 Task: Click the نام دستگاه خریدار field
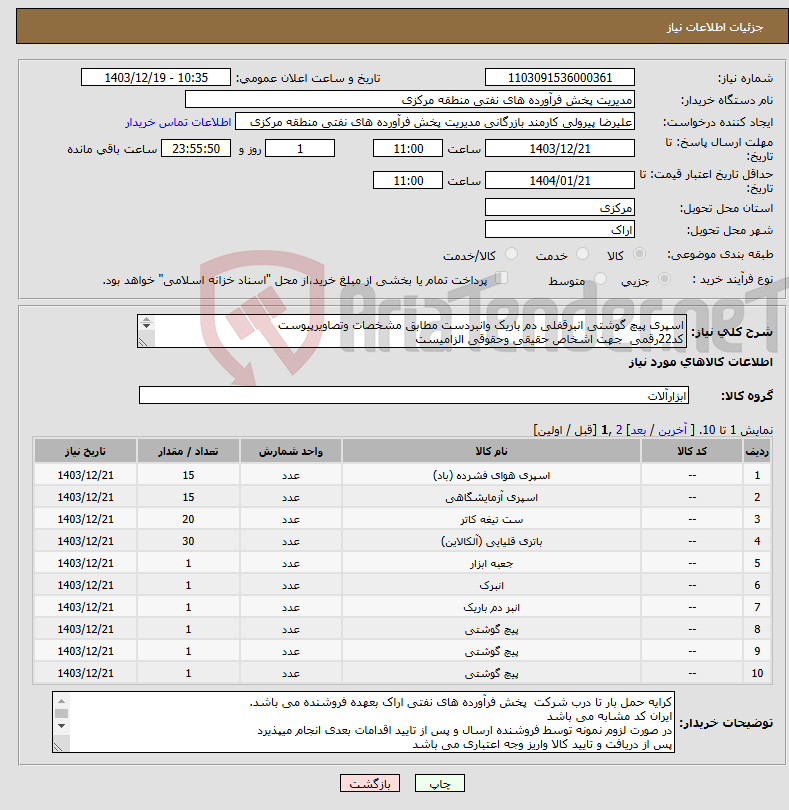(410, 100)
